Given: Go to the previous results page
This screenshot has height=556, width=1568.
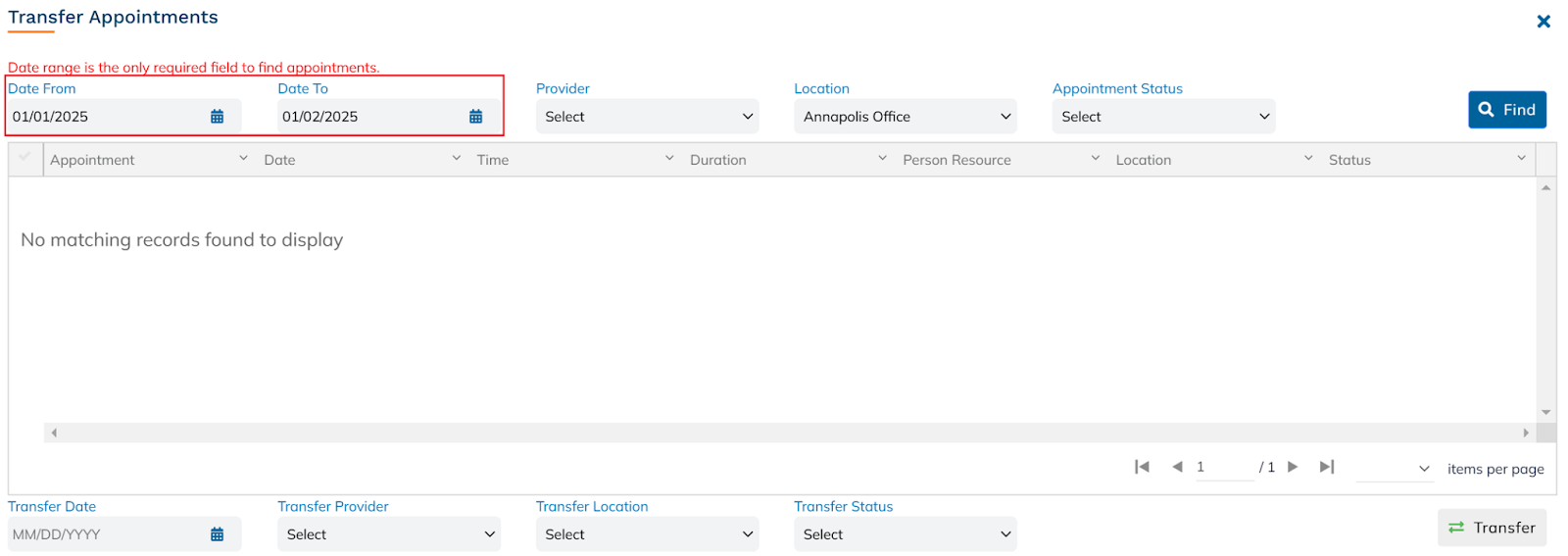Looking at the screenshot, I should click(x=1177, y=467).
